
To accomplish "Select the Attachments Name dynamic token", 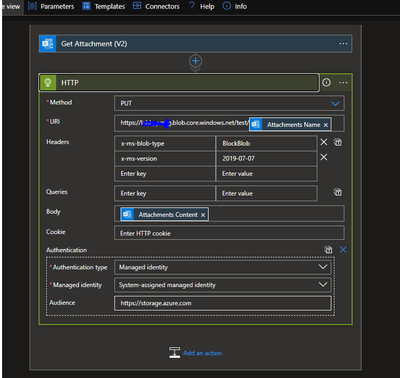I will pyautogui.click(x=290, y=124).
